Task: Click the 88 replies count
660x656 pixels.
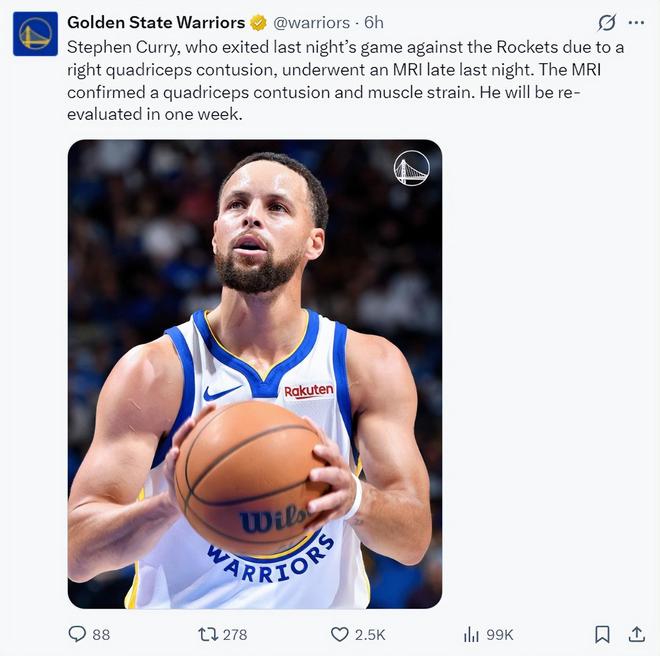Action: click(101, 634)
